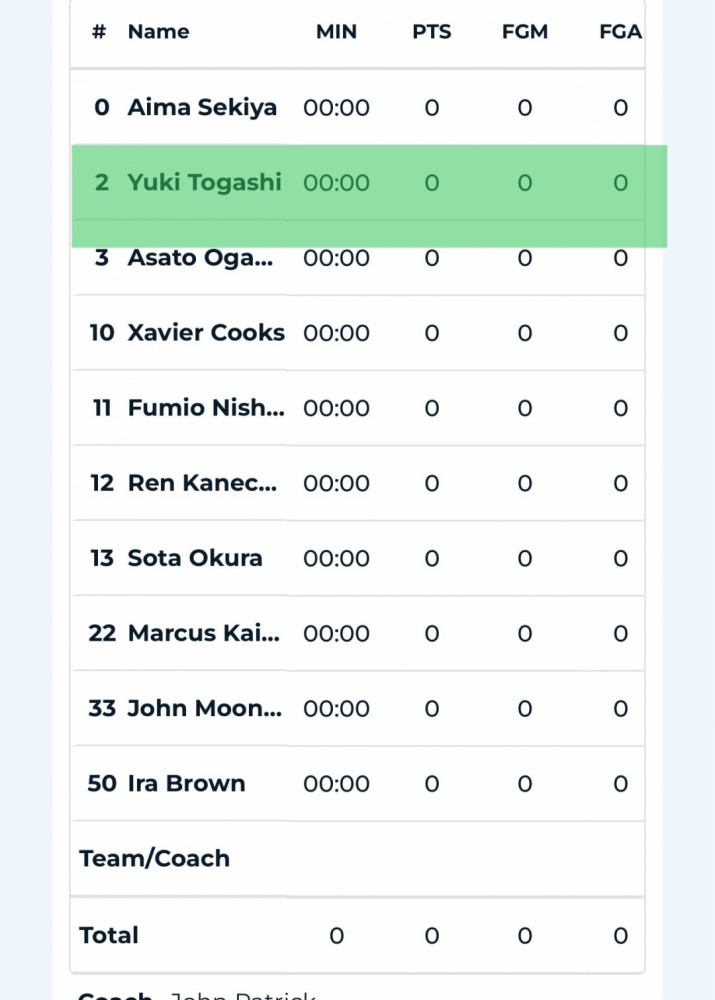Select Ira Brown's 00:00 minutes cell
Screen dimensions: 715x1000
[x=336, y=784]
